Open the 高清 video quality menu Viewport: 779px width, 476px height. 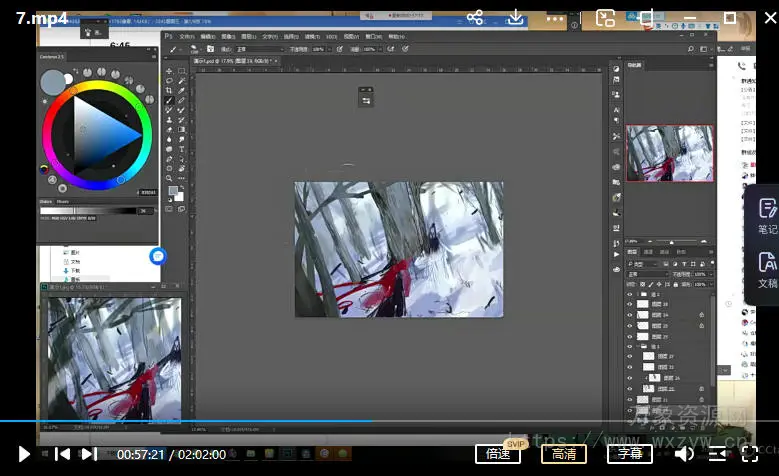[x=564, y=454]
